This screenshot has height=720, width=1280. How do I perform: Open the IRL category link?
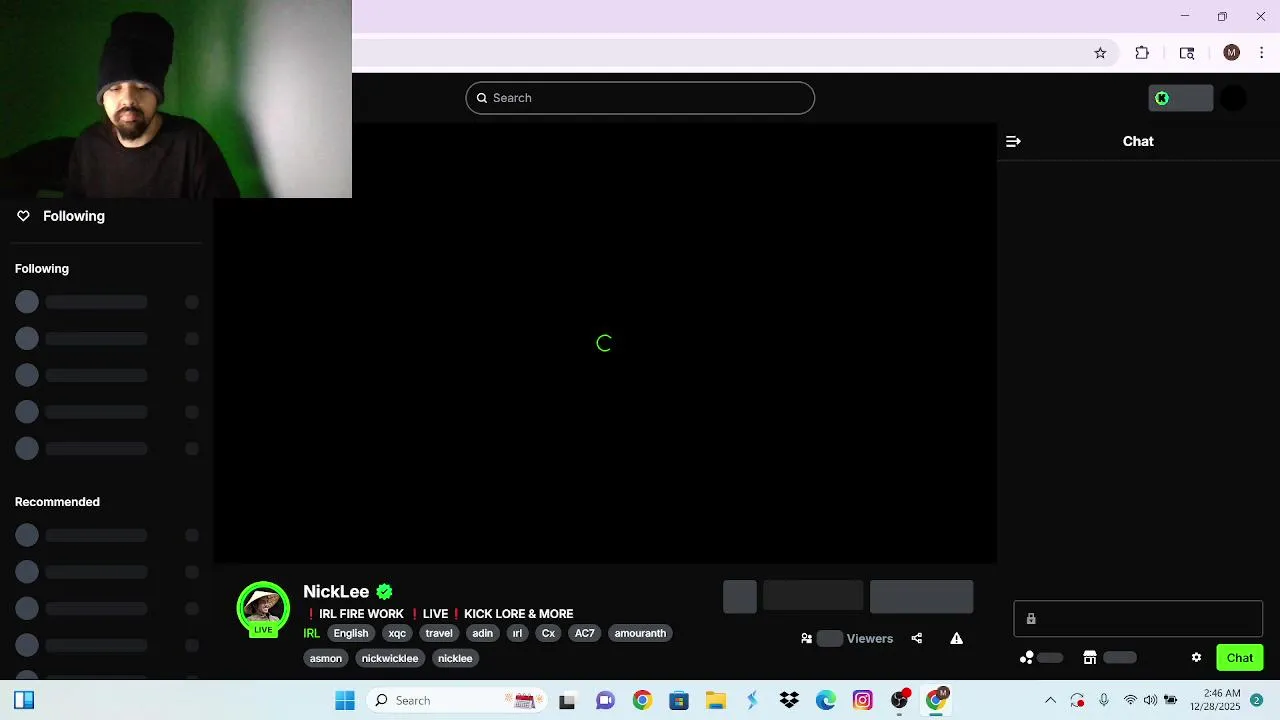point(312,633)
